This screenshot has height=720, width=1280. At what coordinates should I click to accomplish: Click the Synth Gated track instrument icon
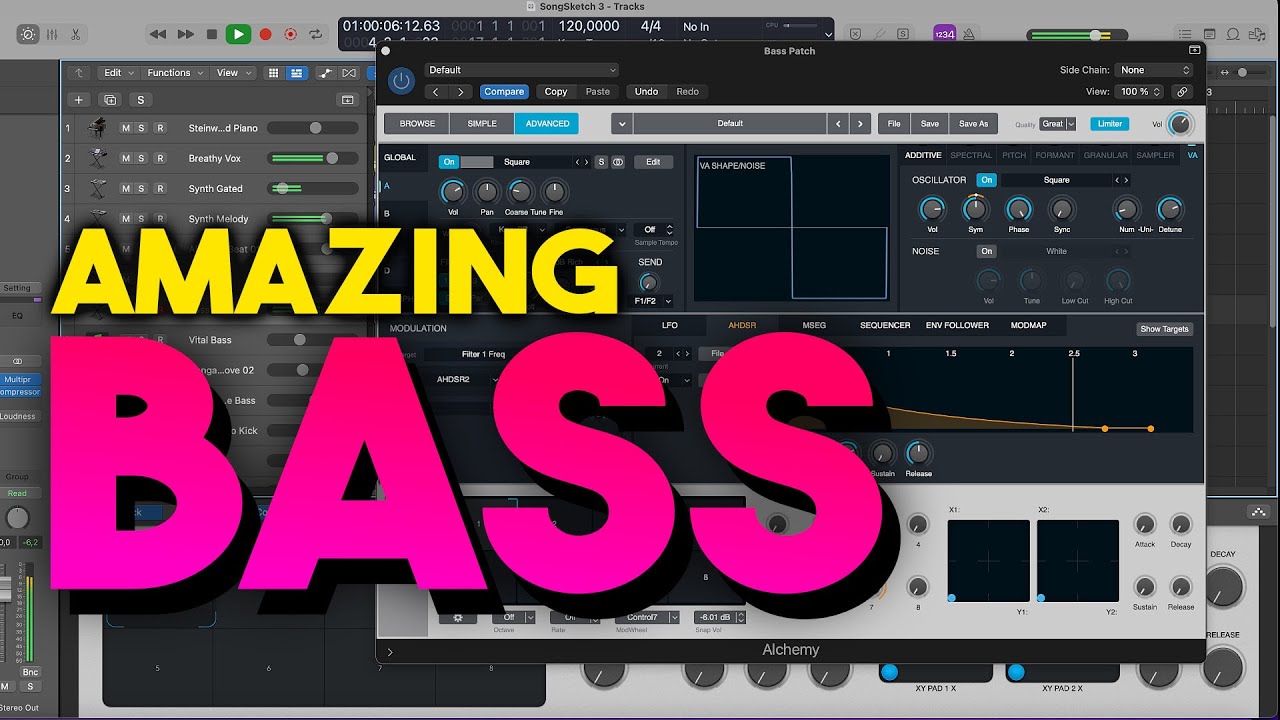98,188
